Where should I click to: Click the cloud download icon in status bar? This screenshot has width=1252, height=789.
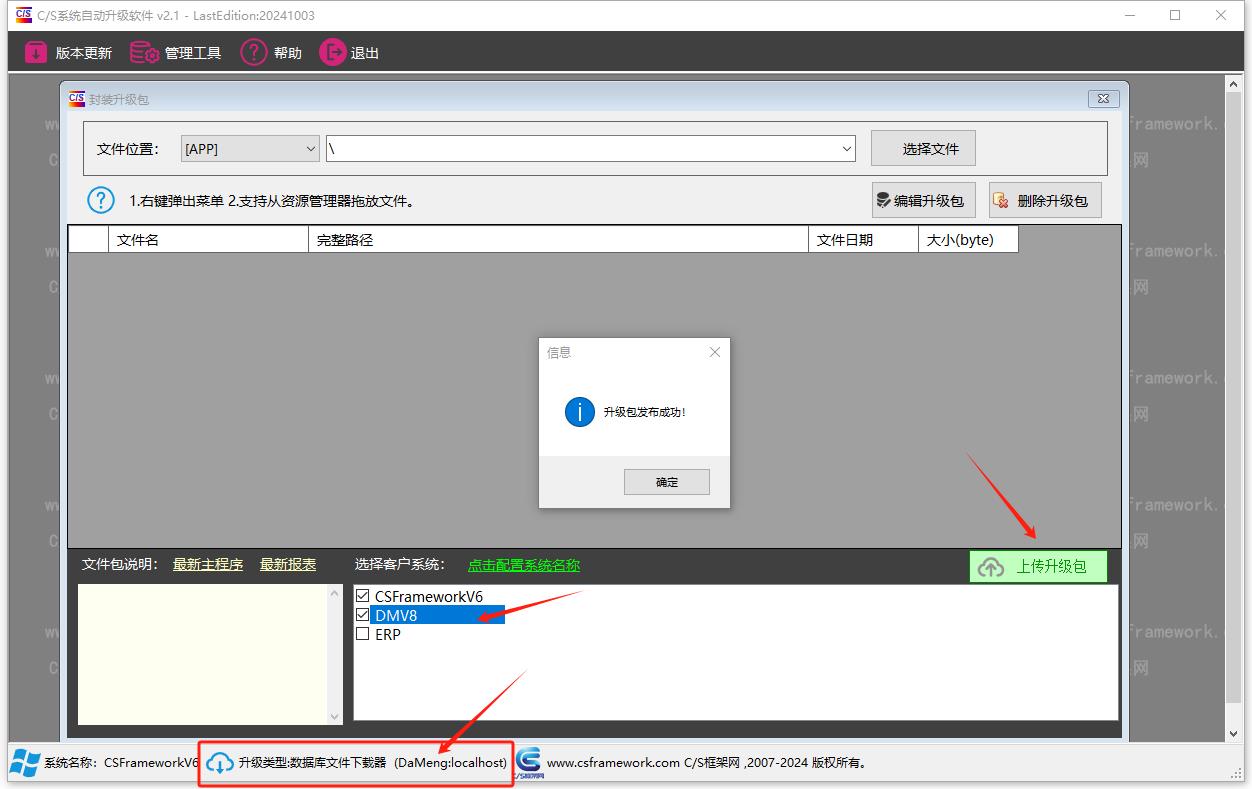pyautogui.click(x=220, y=763)
